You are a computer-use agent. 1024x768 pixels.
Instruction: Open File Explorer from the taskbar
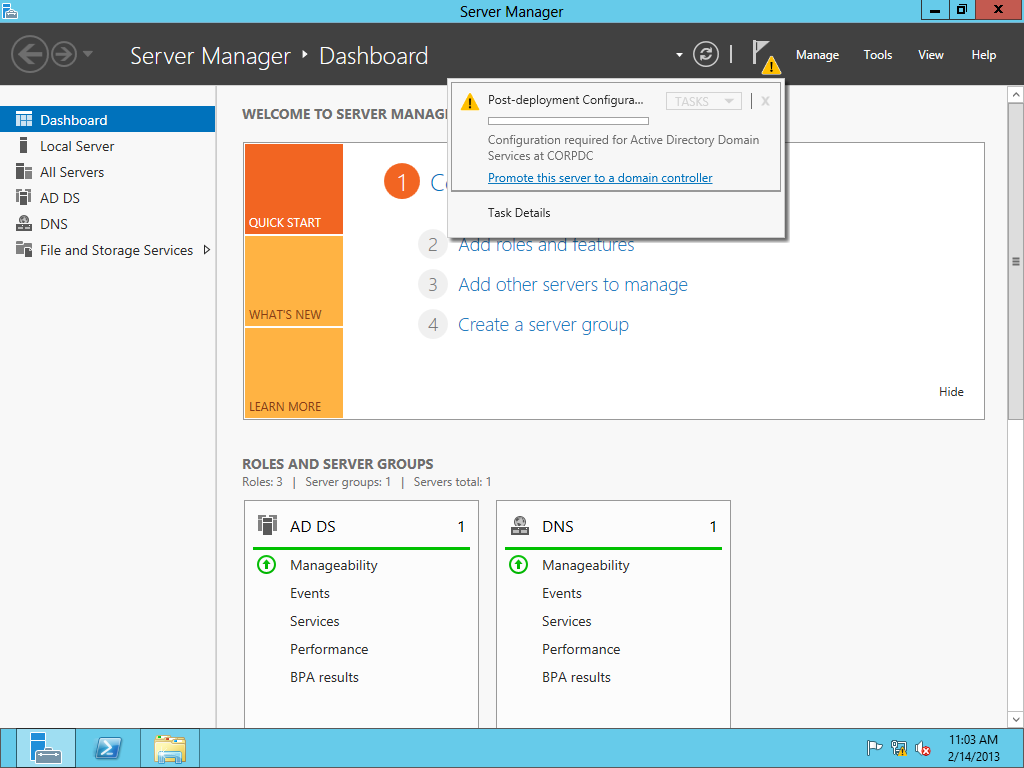(170, 748)
